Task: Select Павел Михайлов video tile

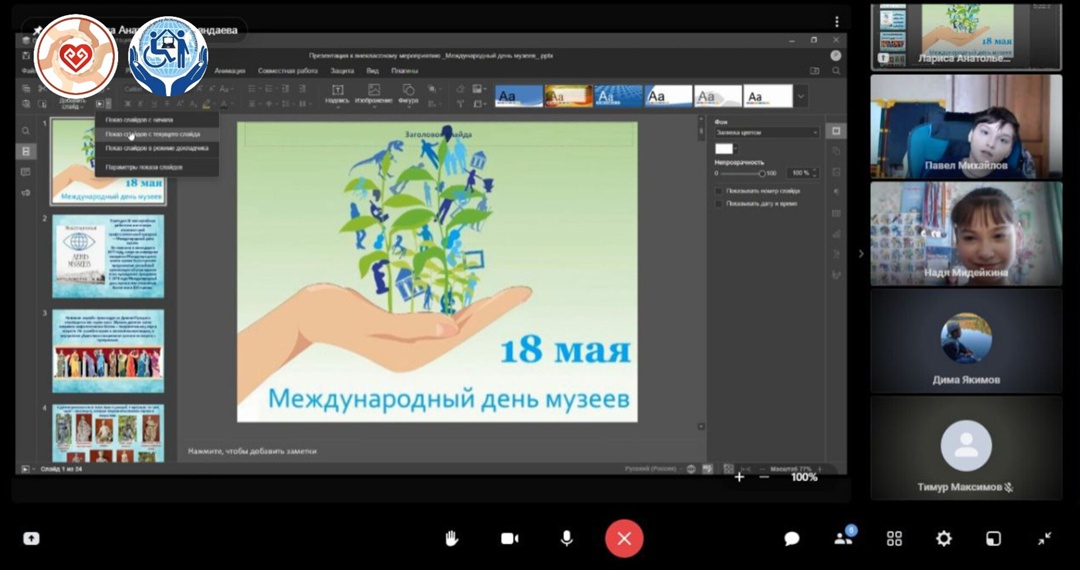Action: click(966, 127)
